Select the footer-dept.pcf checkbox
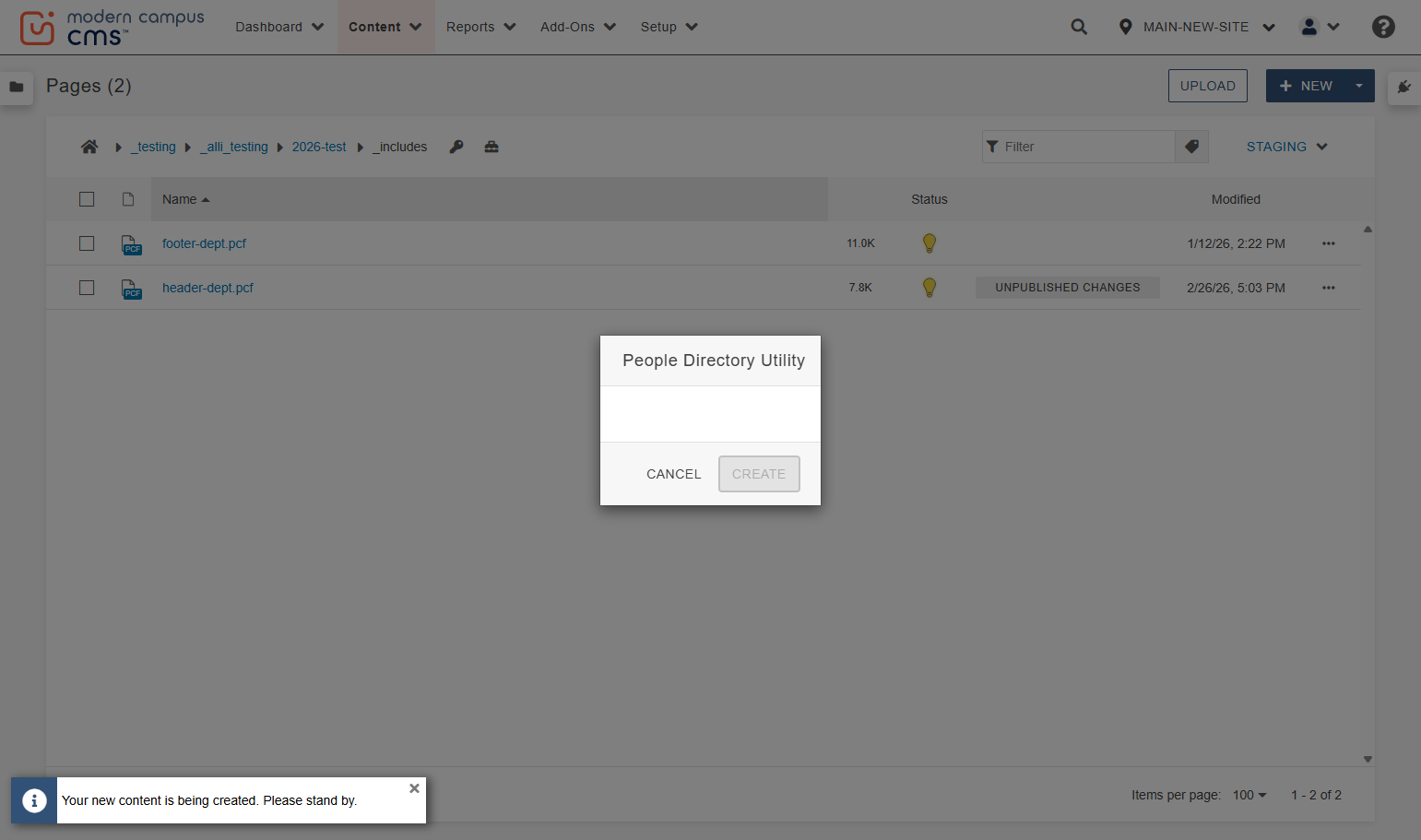 87,243
